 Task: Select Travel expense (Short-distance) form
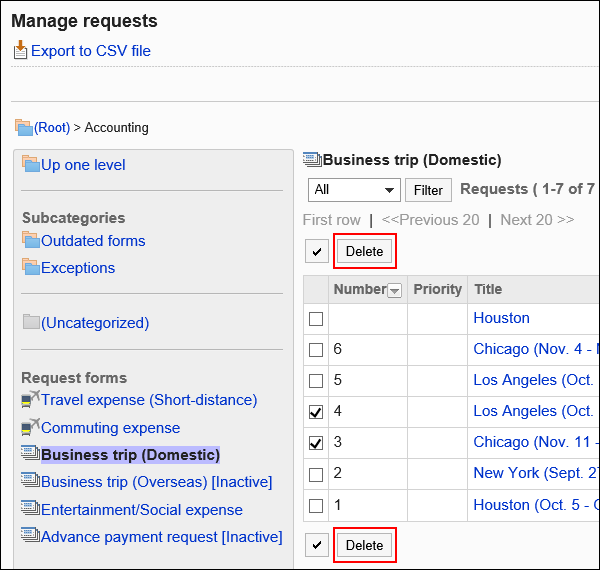click(149, 400)
